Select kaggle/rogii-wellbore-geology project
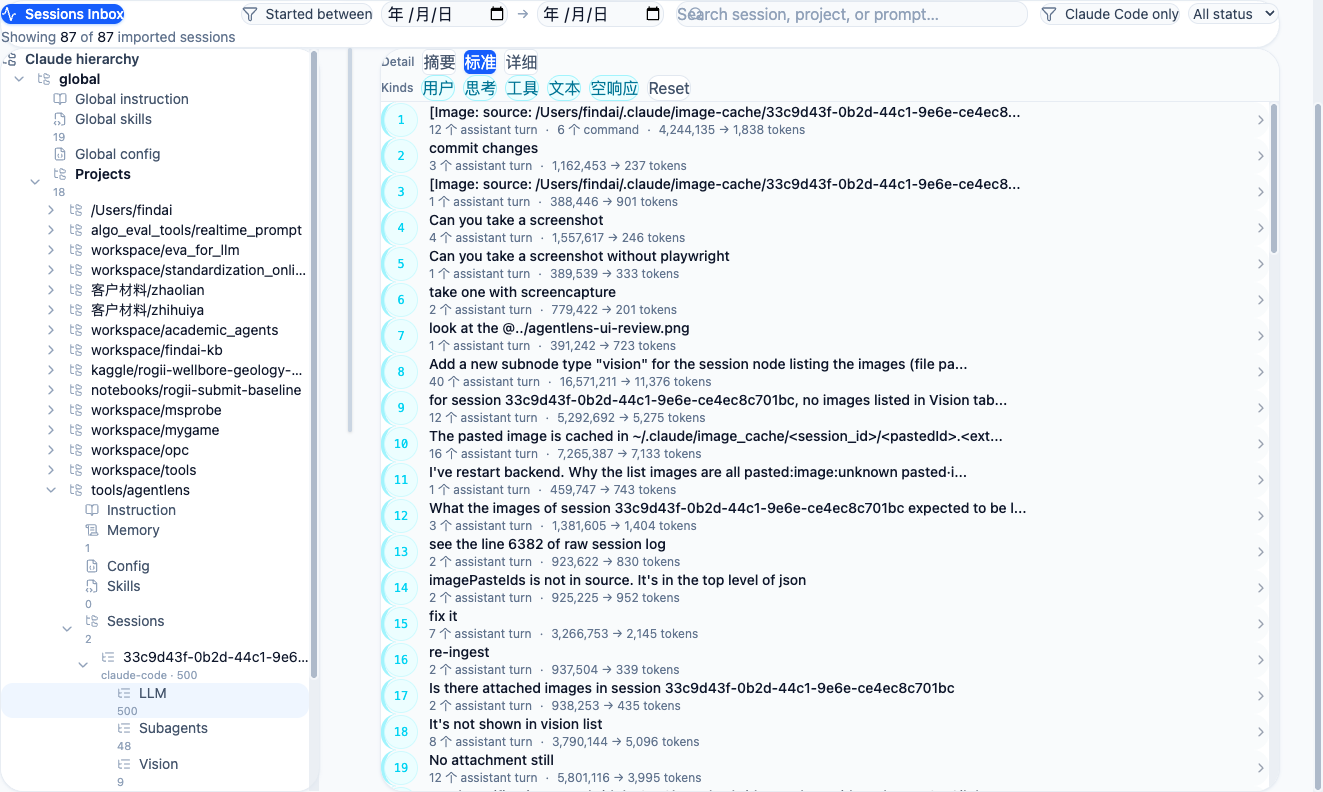1323x792 pixels. click(x=196, y=370)
